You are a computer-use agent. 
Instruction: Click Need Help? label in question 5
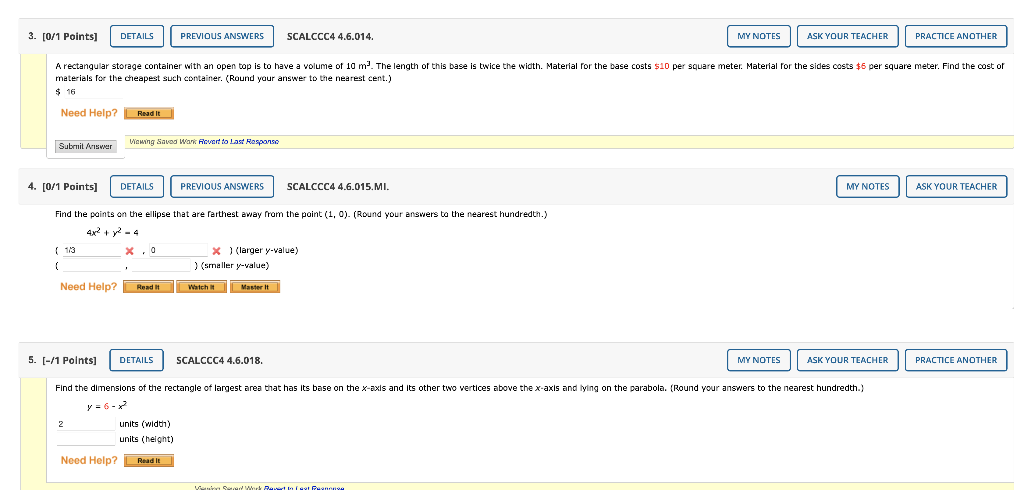[89, 461]
